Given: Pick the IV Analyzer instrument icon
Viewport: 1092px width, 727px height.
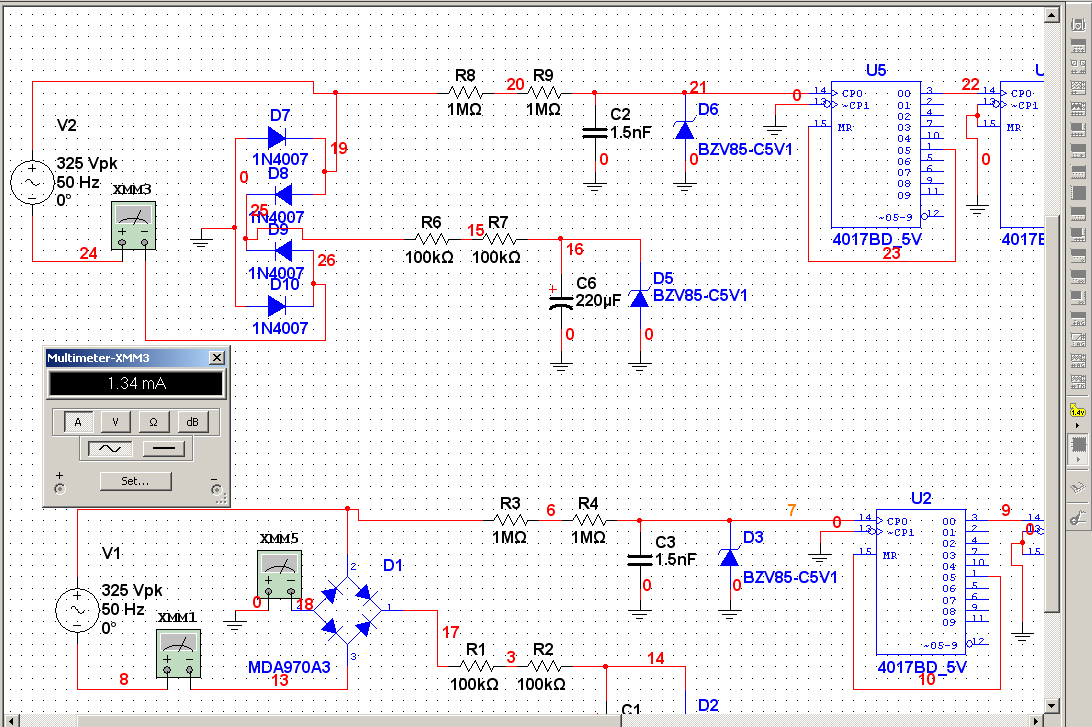Looking at the screenshot, I should (1077, 235).
